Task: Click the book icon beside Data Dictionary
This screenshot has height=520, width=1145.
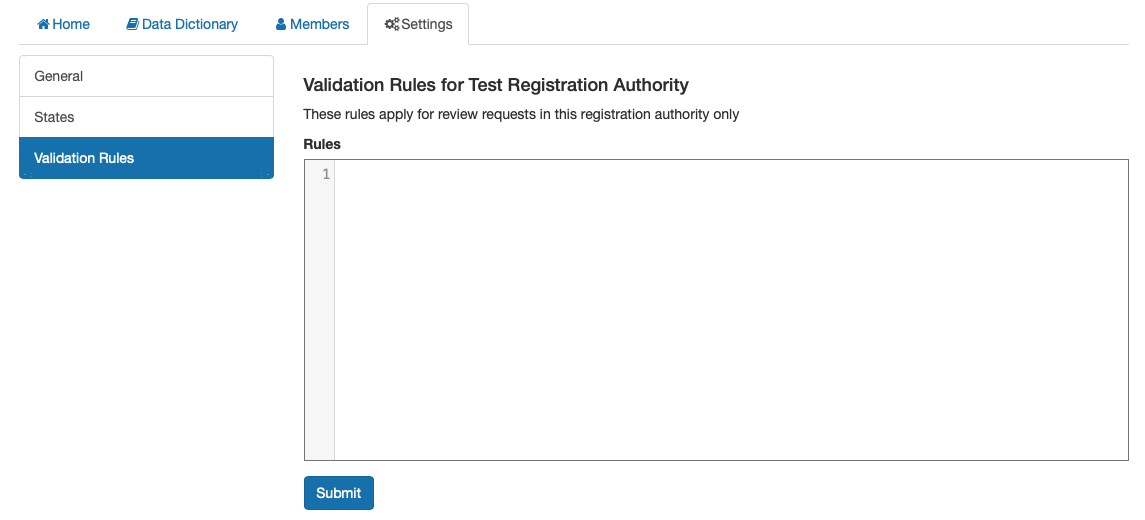Action: coord(132,24)
